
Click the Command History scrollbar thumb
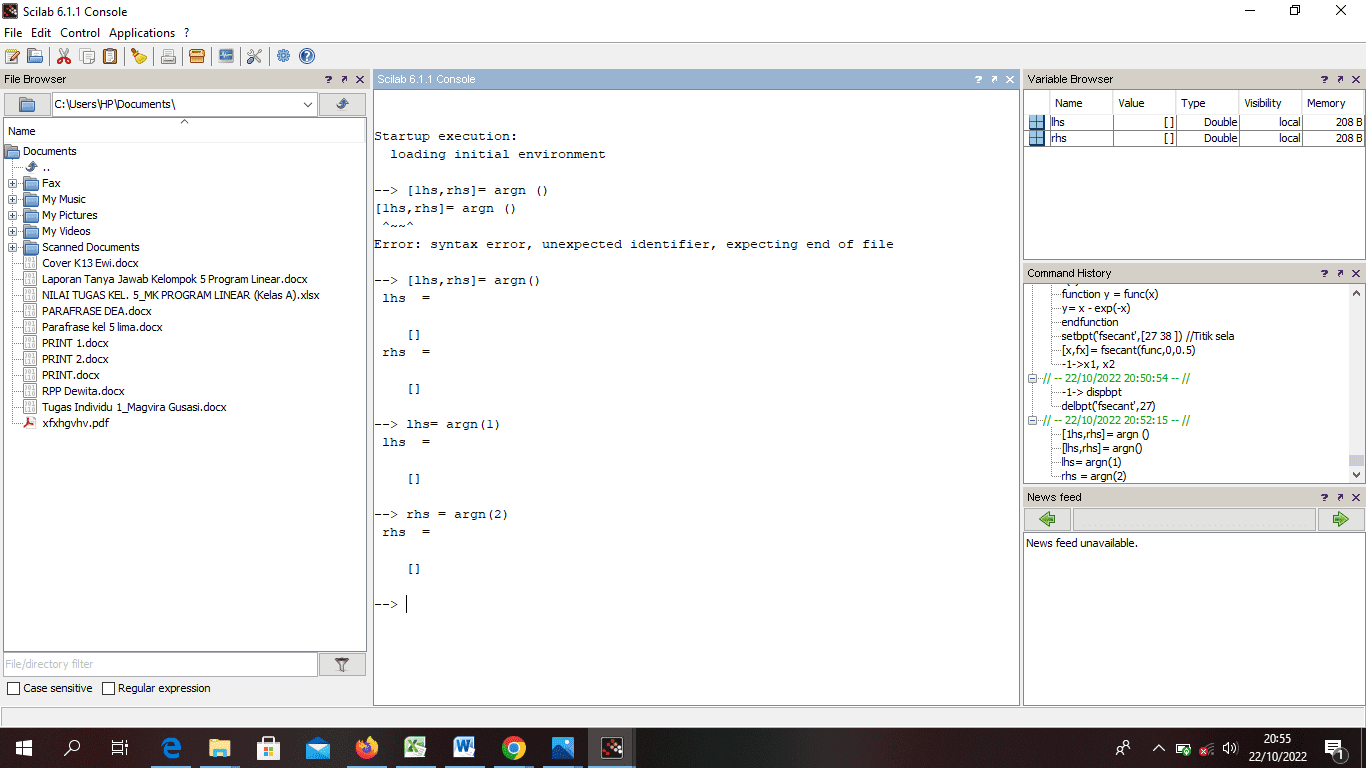(1356, 461)
